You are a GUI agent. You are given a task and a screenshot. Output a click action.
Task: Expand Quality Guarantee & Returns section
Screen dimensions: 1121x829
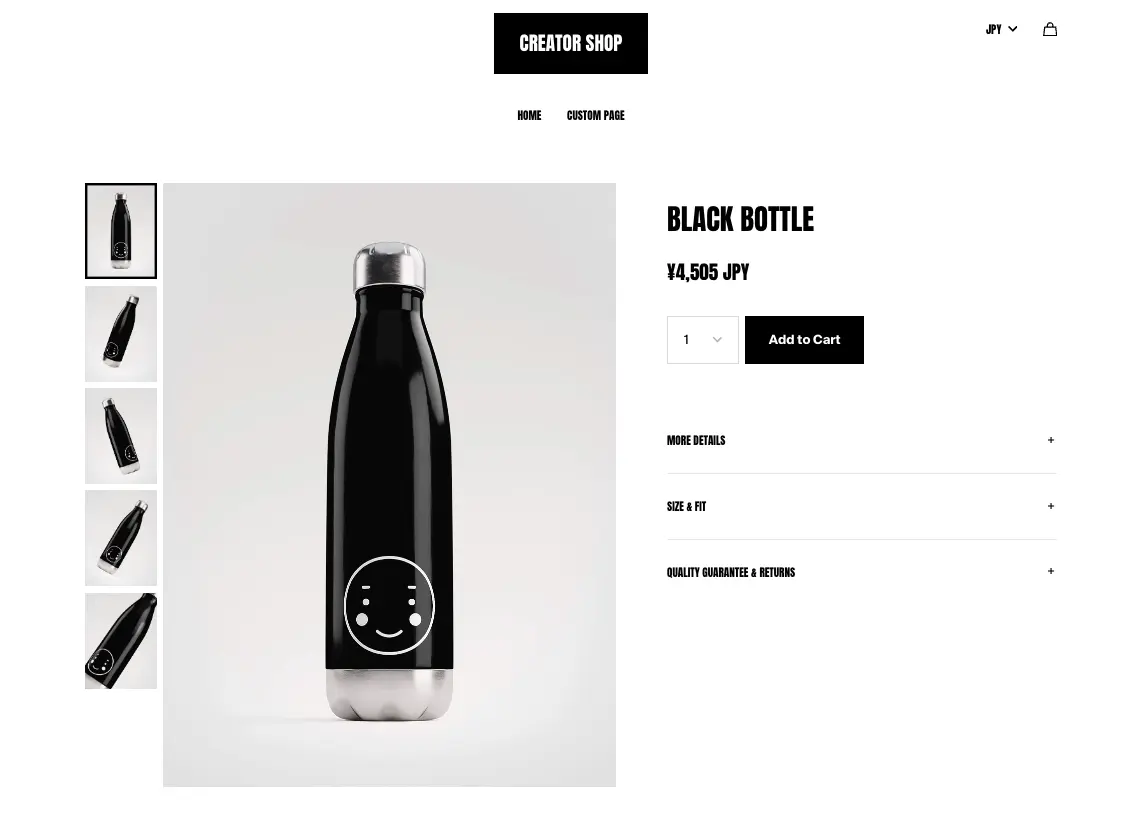(x=861, y=572)
